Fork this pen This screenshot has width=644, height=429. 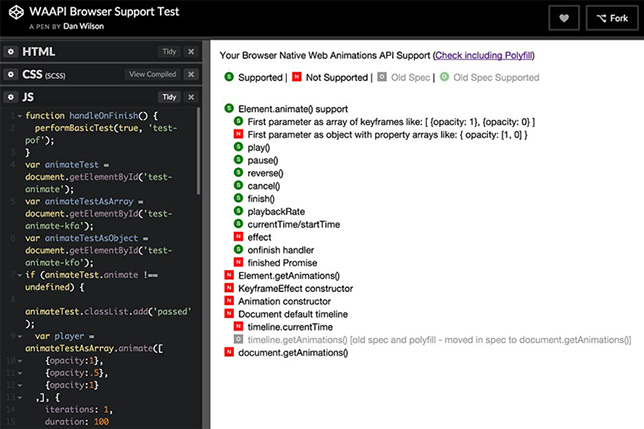point(612,18)
